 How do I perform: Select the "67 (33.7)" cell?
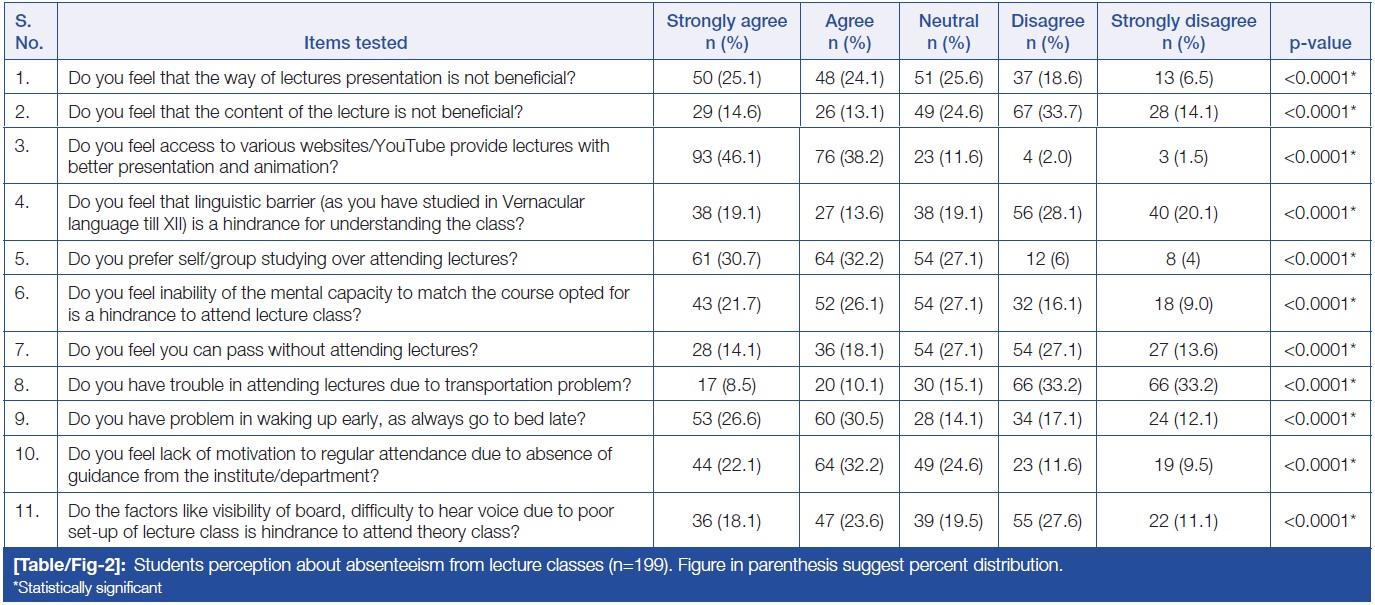[1047, 113]
